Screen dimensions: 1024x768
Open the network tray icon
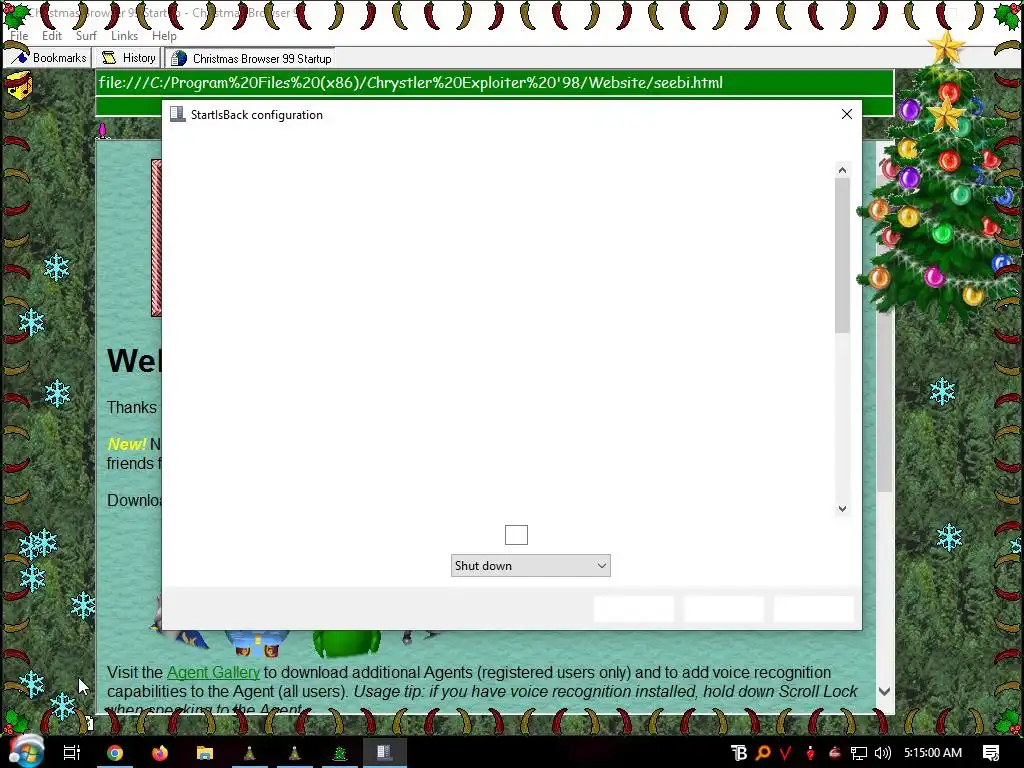[859, 753]
